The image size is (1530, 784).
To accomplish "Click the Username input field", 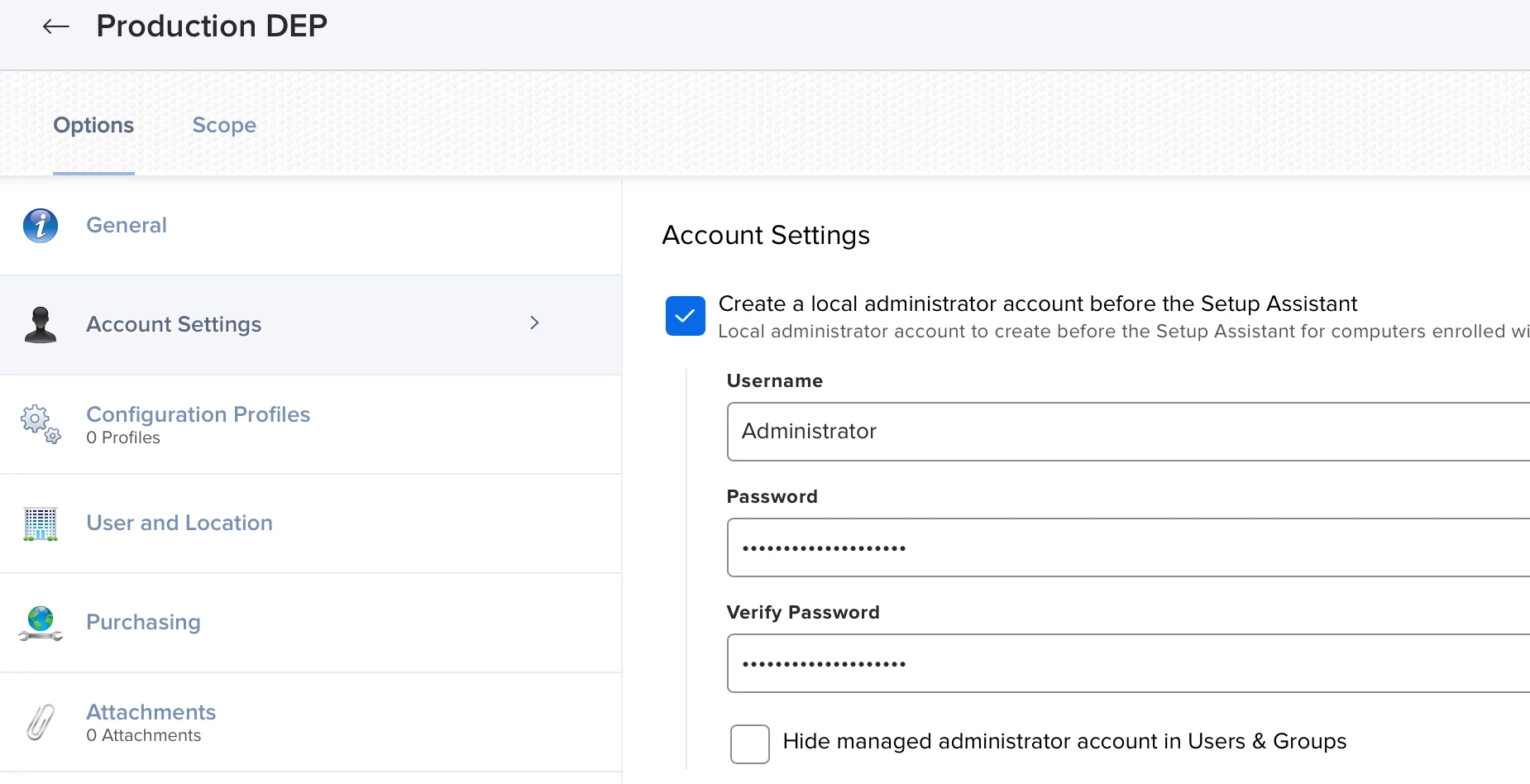I will point(1126,432).
